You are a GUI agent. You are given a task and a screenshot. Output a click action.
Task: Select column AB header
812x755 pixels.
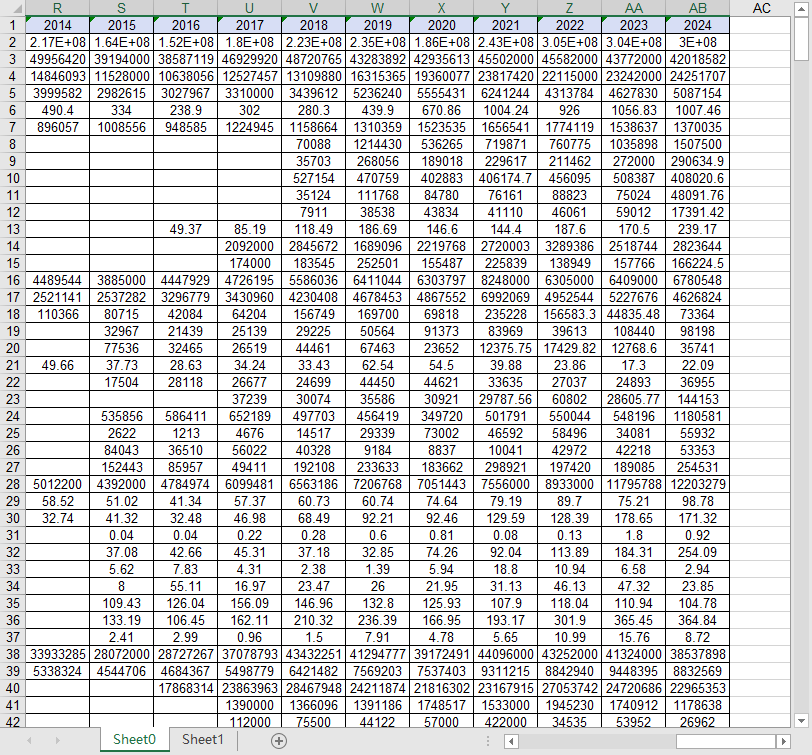point(698,8)
